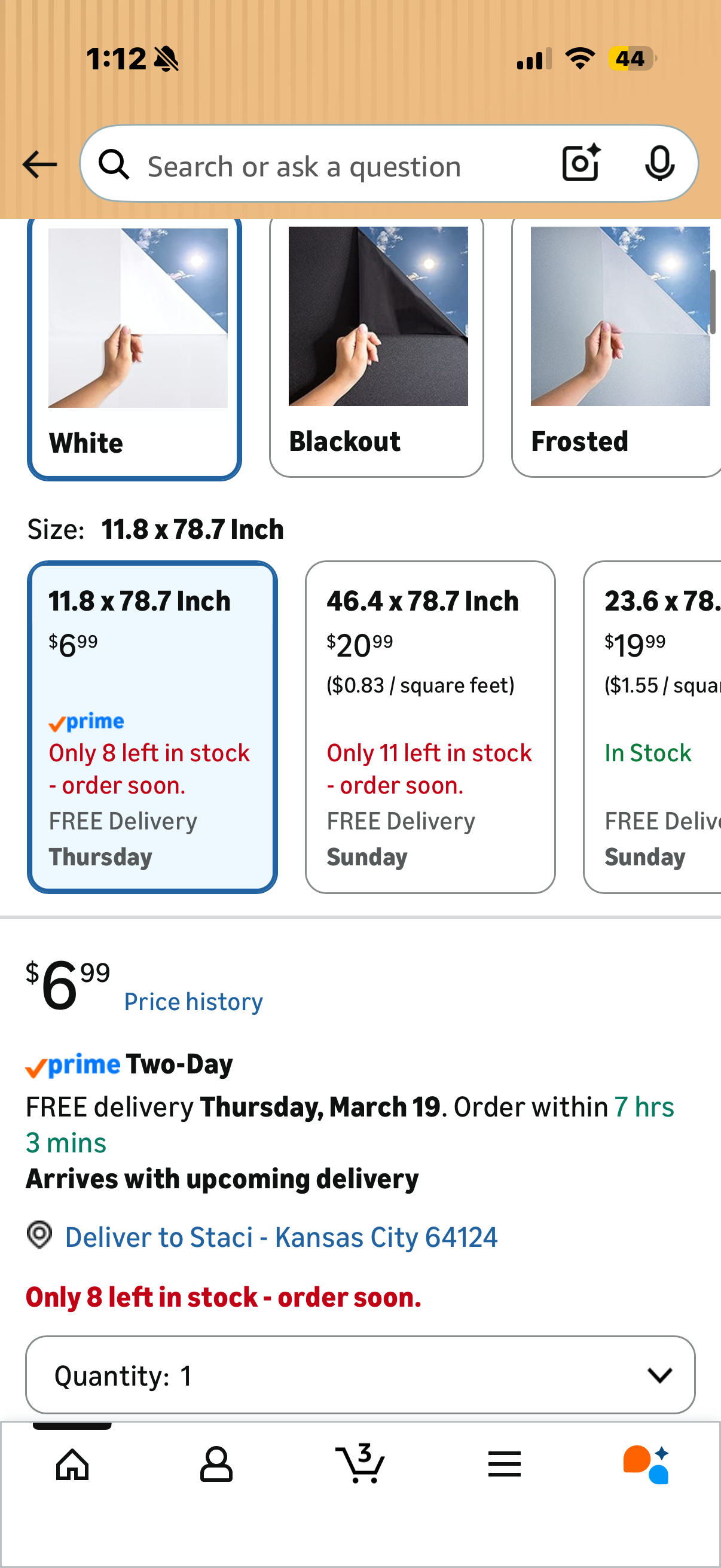
Task: Select the 11.8 x 78.7 Inch size
Action: tap(152, 727)
